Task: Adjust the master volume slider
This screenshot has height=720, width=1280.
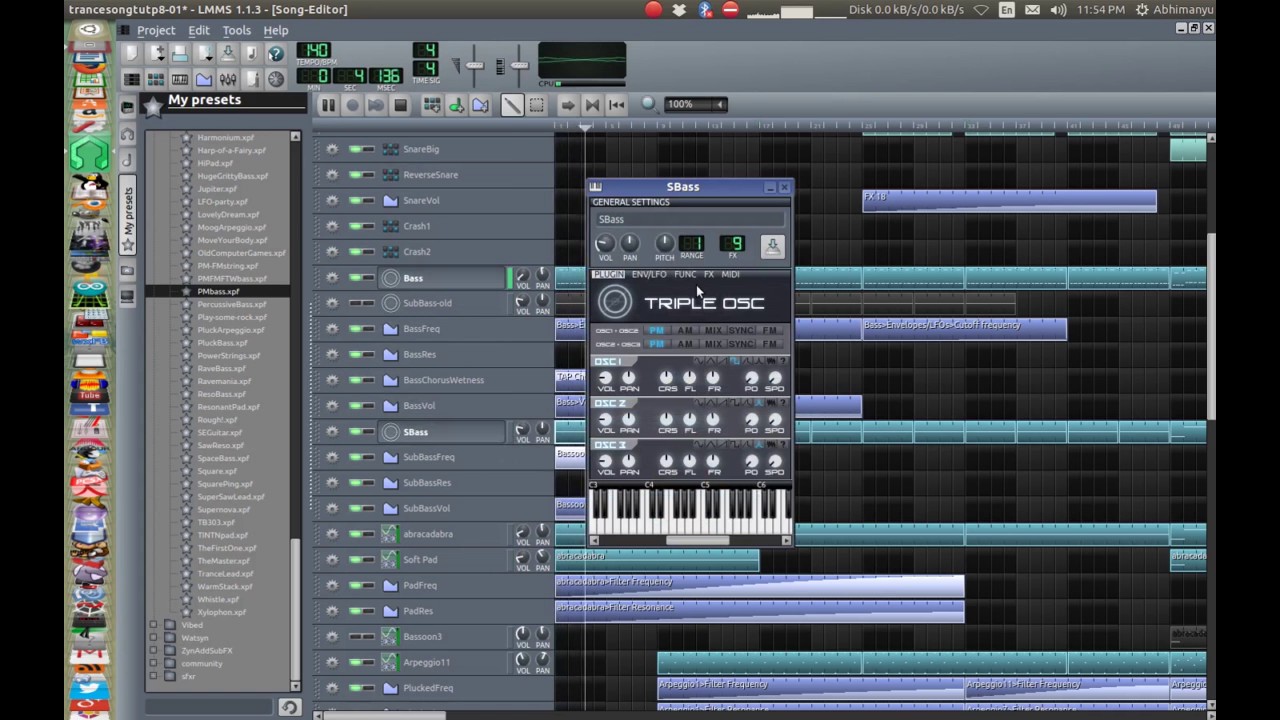Action: pos(474,66)
